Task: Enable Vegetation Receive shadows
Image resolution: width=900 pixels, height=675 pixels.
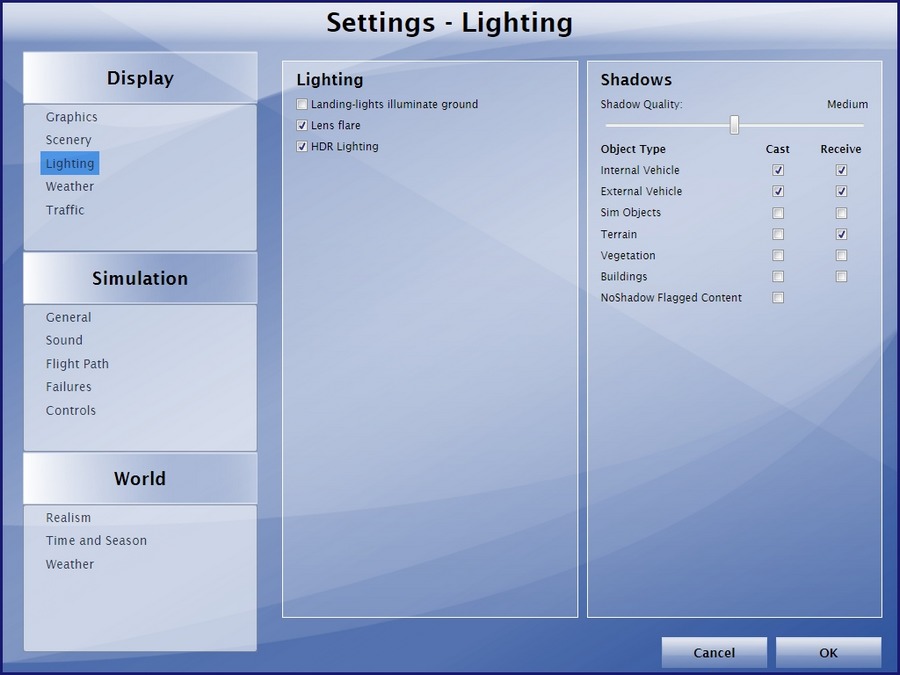Action: (x=841, y=255)
